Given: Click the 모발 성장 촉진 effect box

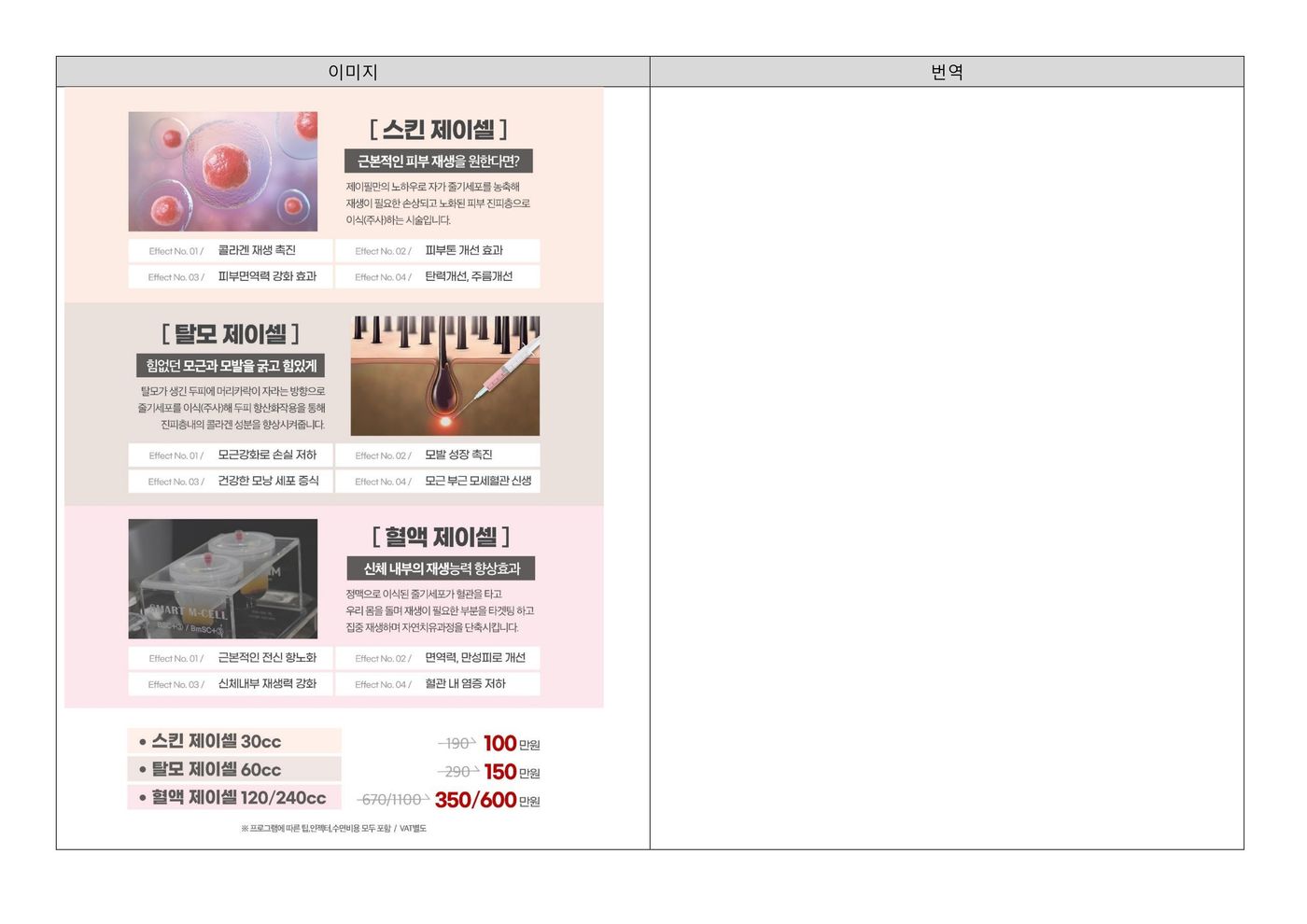Looking at the screenshot, I should (x=438, y=455).
